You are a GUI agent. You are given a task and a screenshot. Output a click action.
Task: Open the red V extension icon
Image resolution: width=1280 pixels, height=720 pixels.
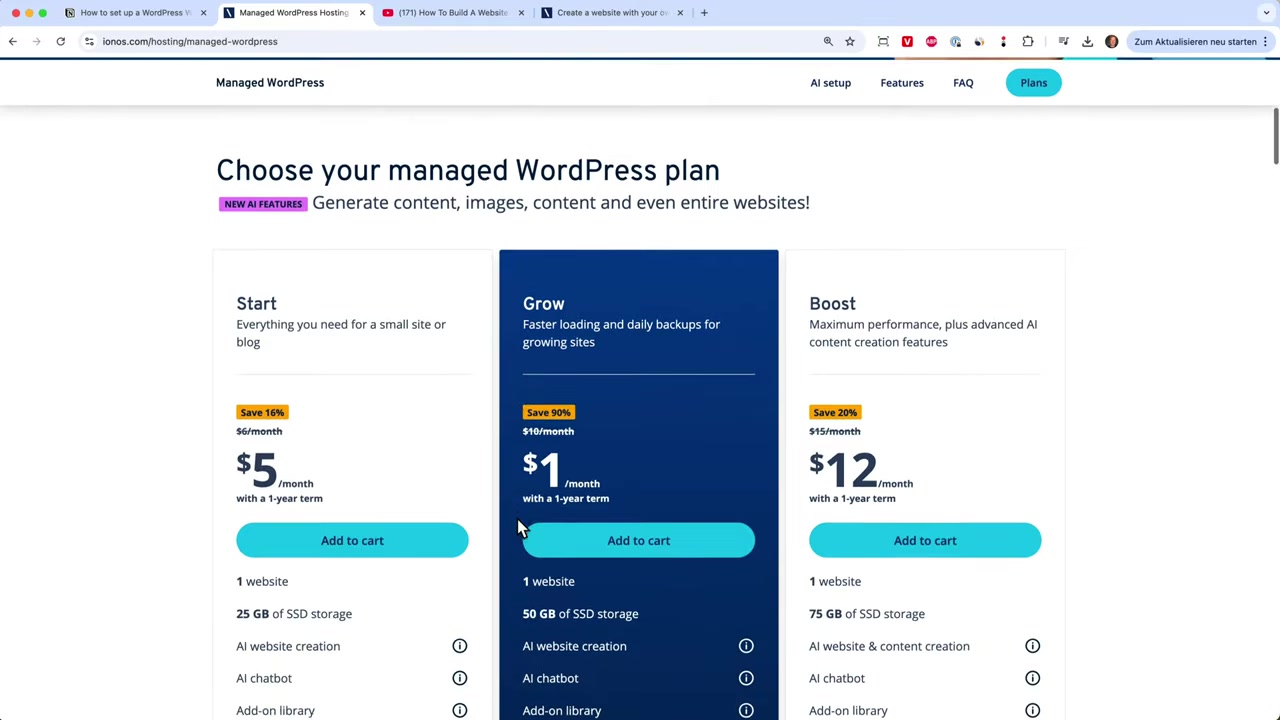click(907, 41)
